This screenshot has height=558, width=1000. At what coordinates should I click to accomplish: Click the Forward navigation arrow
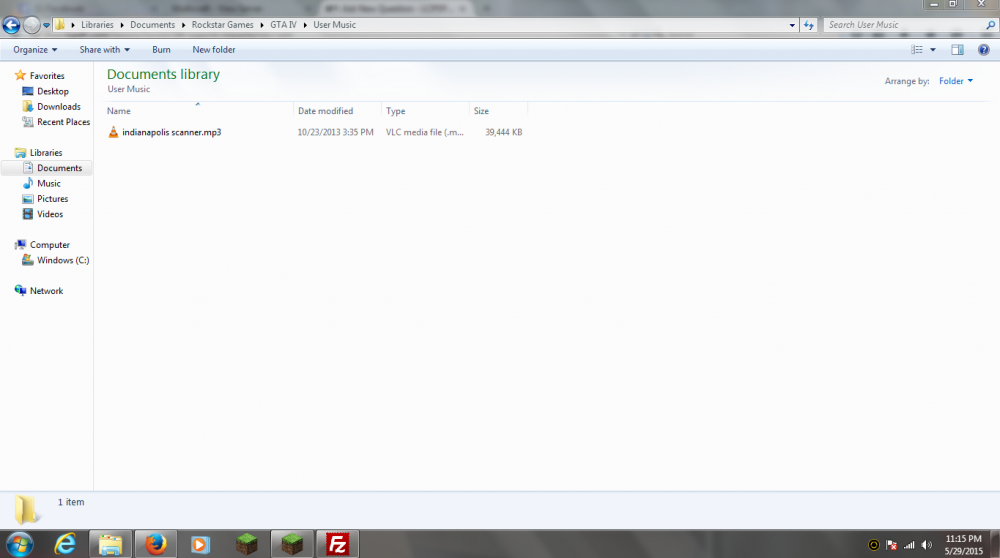[31, 25]
